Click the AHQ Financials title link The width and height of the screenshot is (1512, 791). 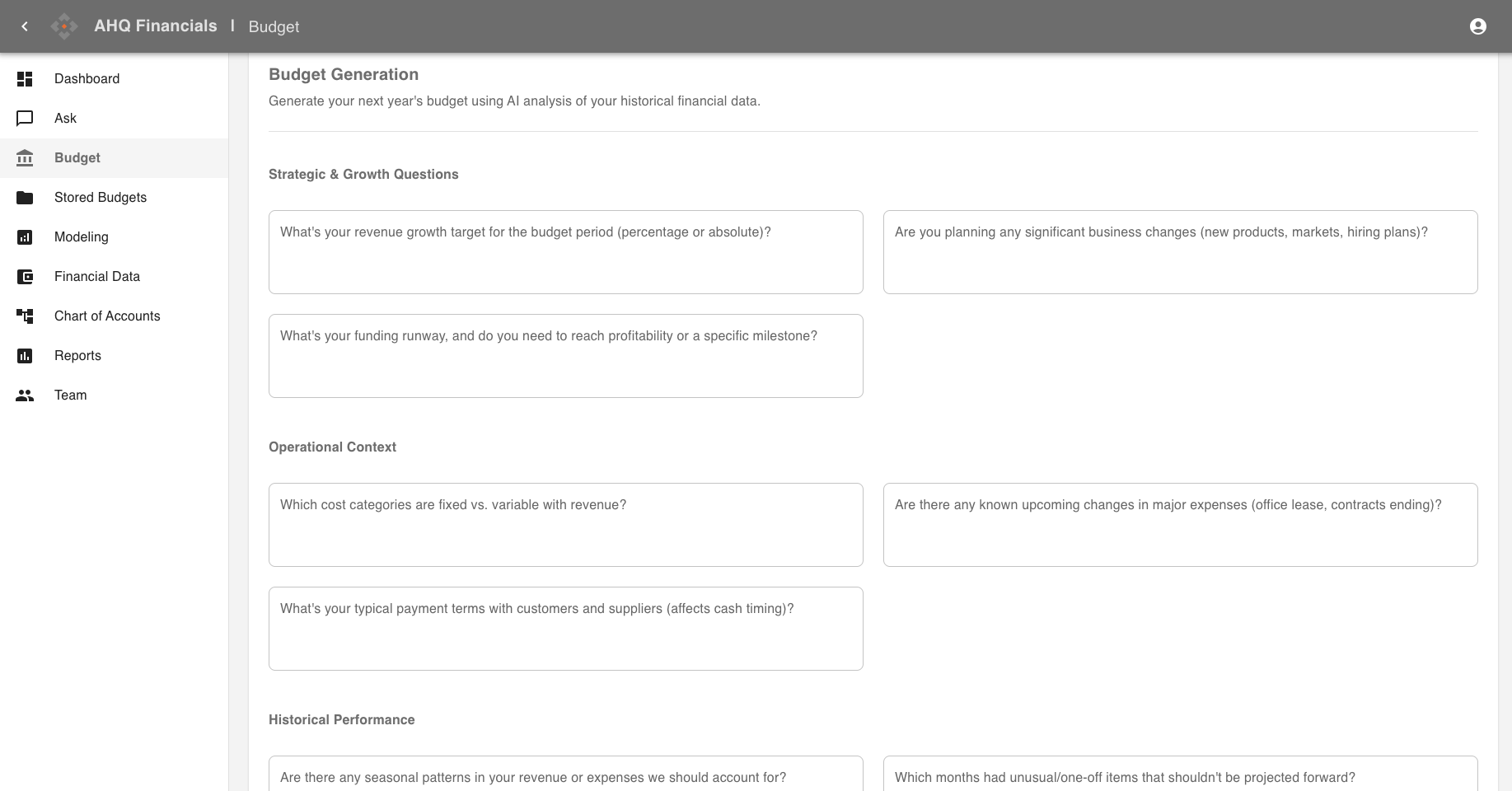coord(155,26)
